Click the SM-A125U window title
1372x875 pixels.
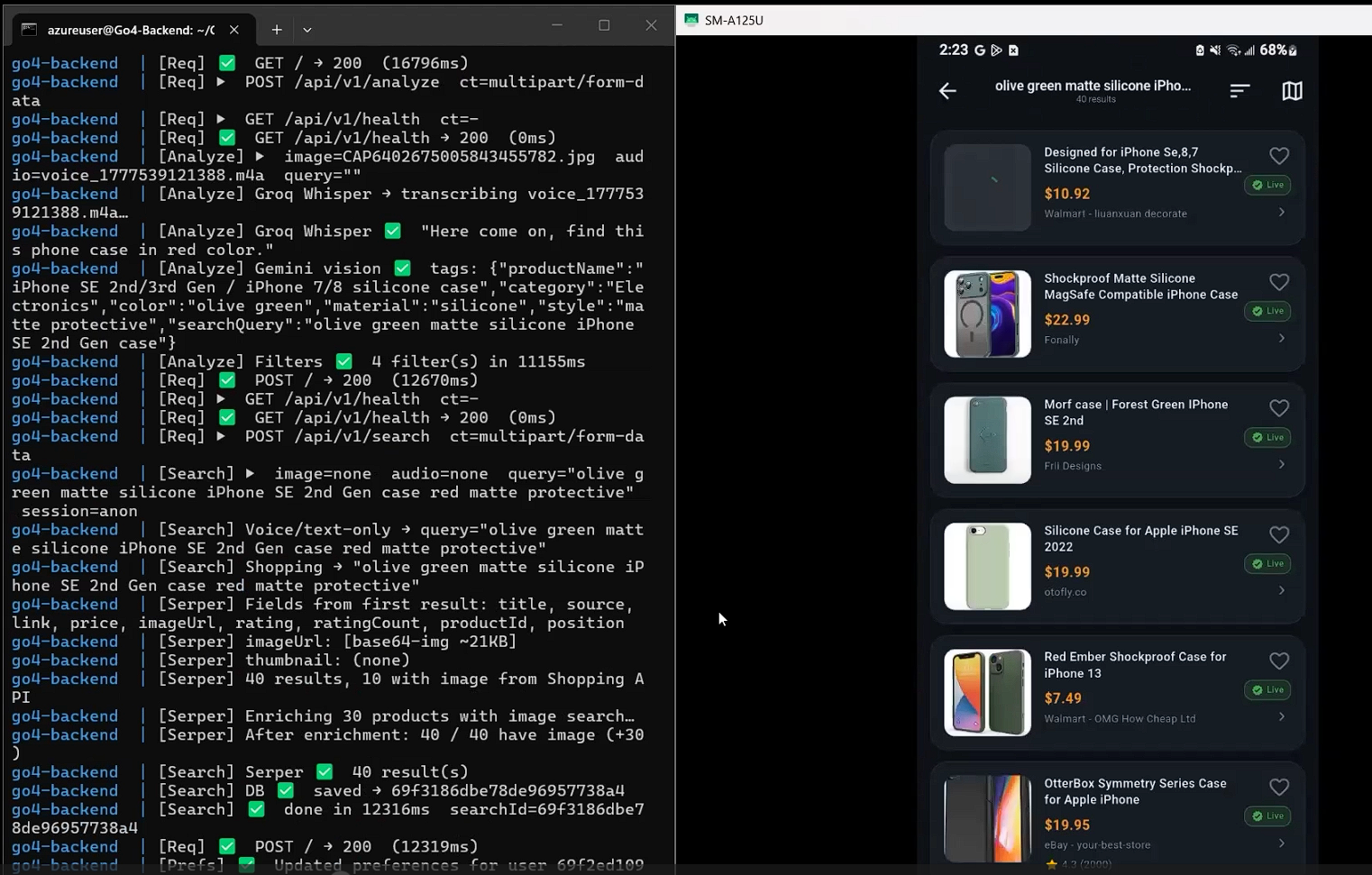click(x=734, y=20)
